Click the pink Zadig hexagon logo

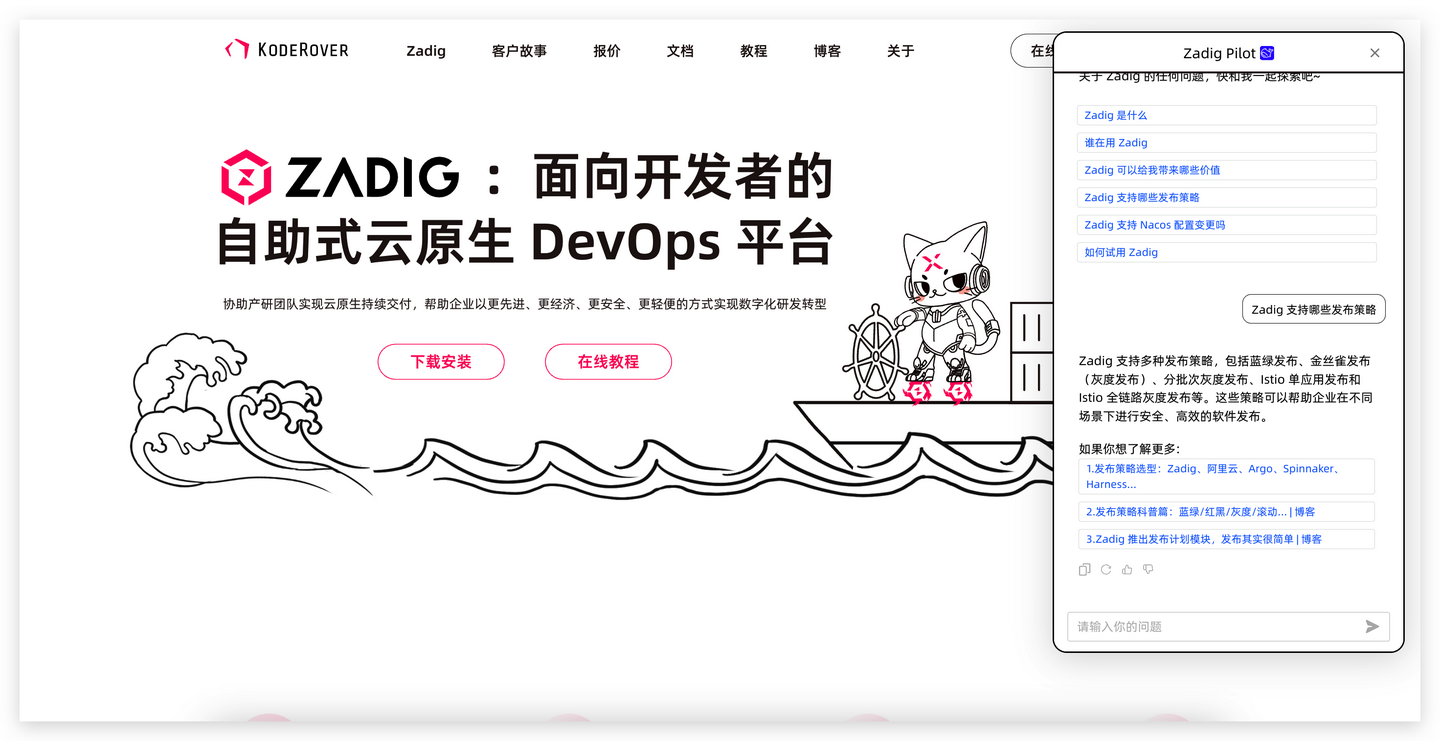pos(243,173)
